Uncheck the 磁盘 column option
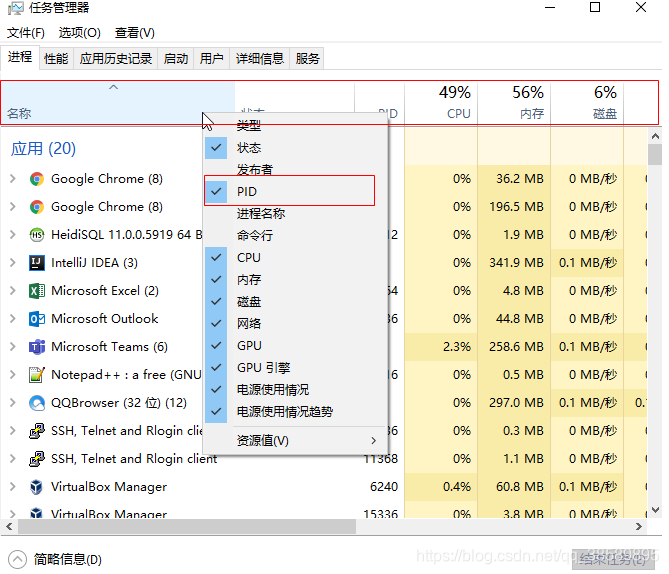669x574 pixels. (296, 302)
